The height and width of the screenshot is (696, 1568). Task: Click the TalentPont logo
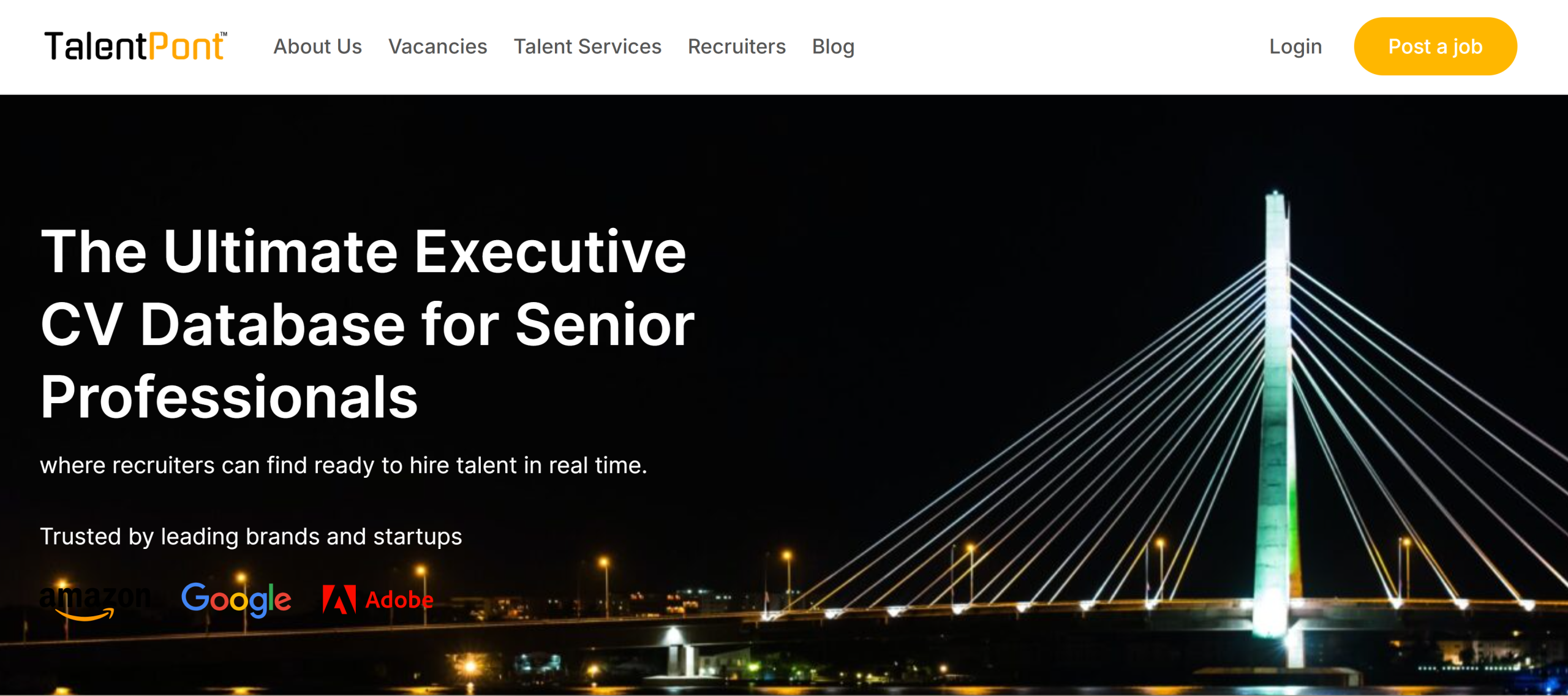pyautogui.click(x=135, y=47)
